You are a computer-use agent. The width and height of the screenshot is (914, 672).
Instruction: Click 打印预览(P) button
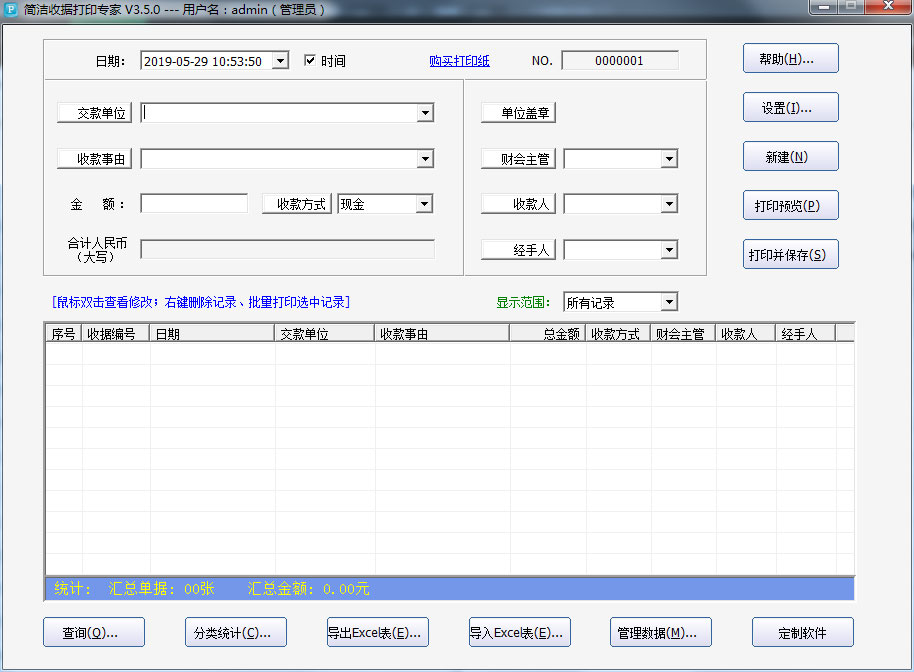(x=790, y=205)
